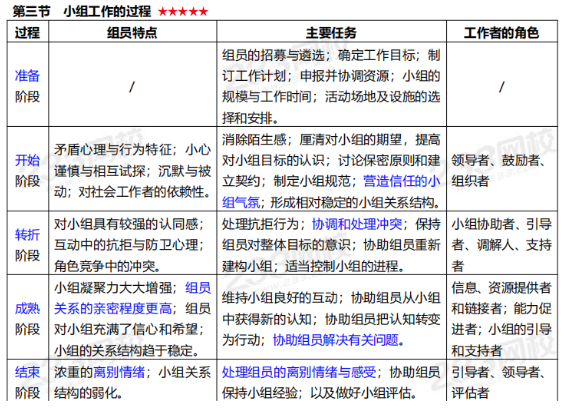
Task: Click the blue 处理组员的离别情绪与感受 text
Action: 299,372
